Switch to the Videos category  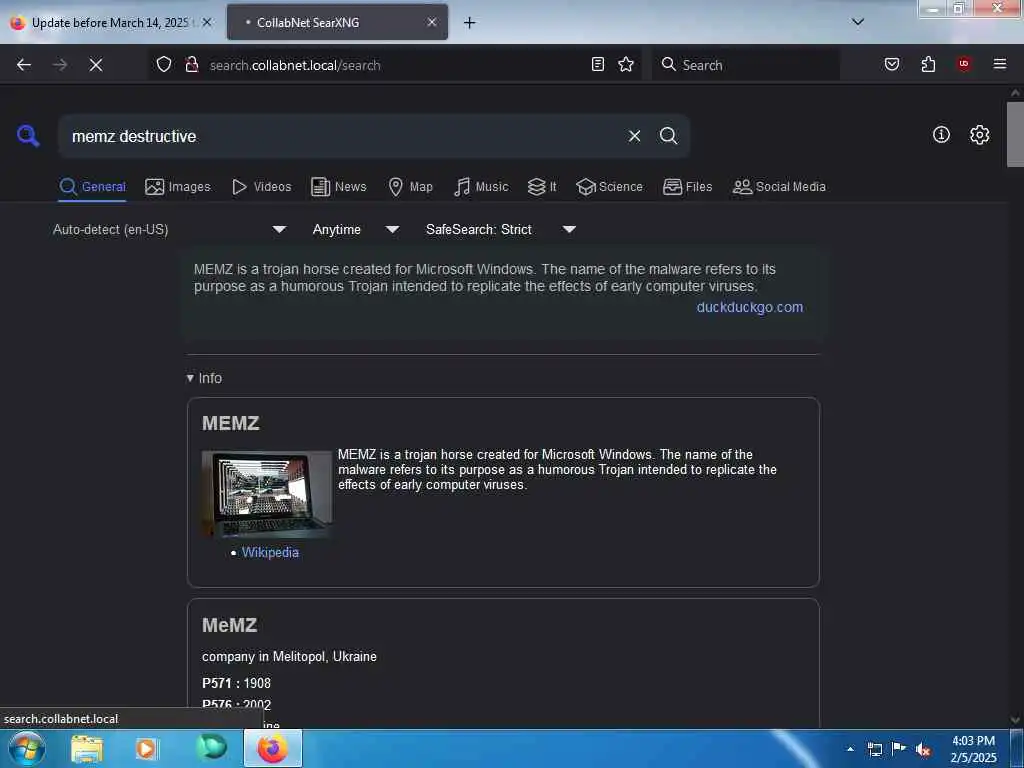click(261, 187)
